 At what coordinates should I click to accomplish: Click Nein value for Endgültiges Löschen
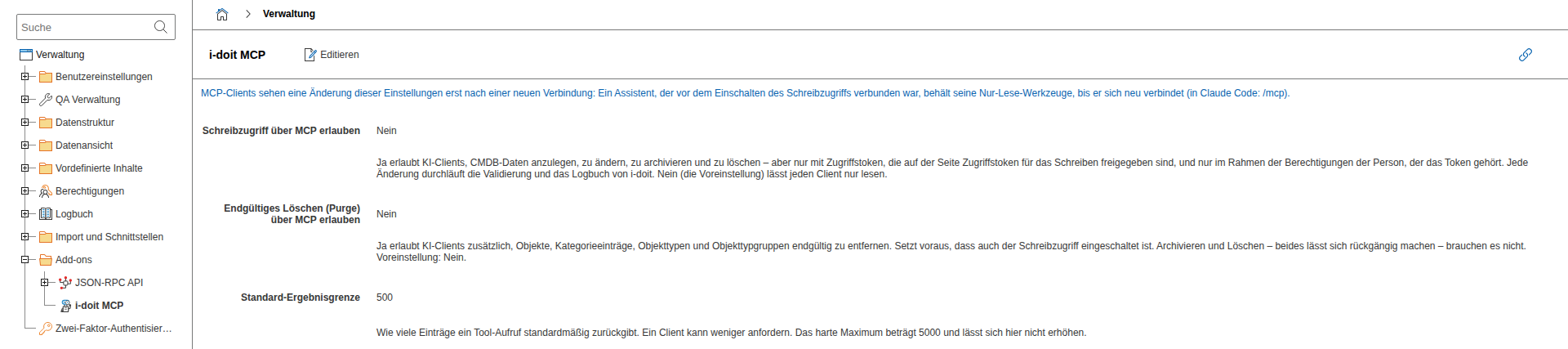(386, 214)
